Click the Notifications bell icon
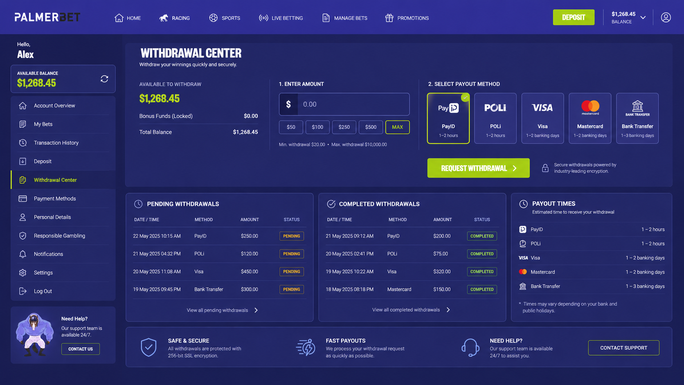Screen dimensions: 684x385 [23, 254]
